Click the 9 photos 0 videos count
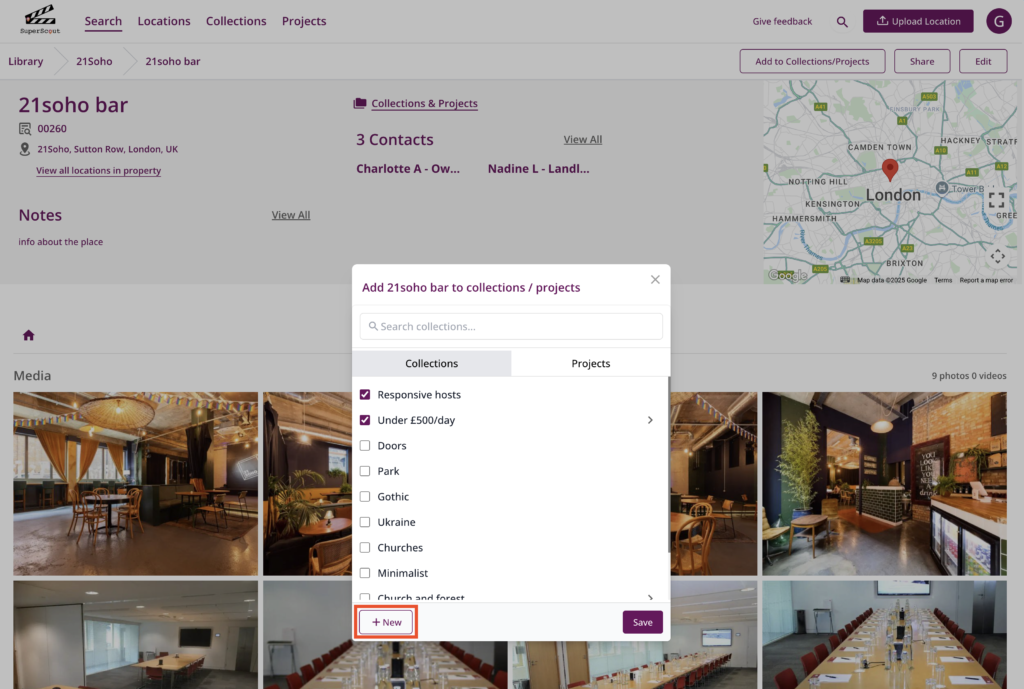This screenshot has width=1024, height=689. click(968, 376)
